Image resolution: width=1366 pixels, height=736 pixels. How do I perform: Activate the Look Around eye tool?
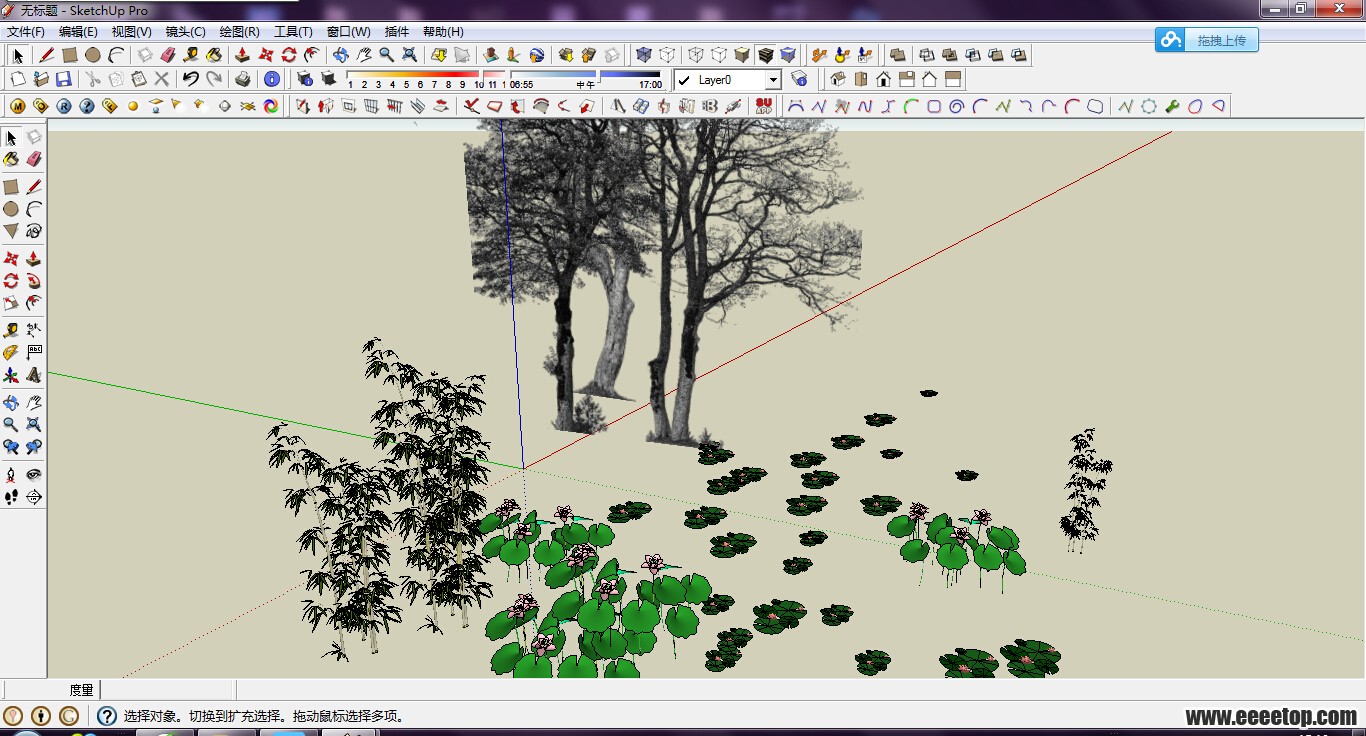coord(34,474)
